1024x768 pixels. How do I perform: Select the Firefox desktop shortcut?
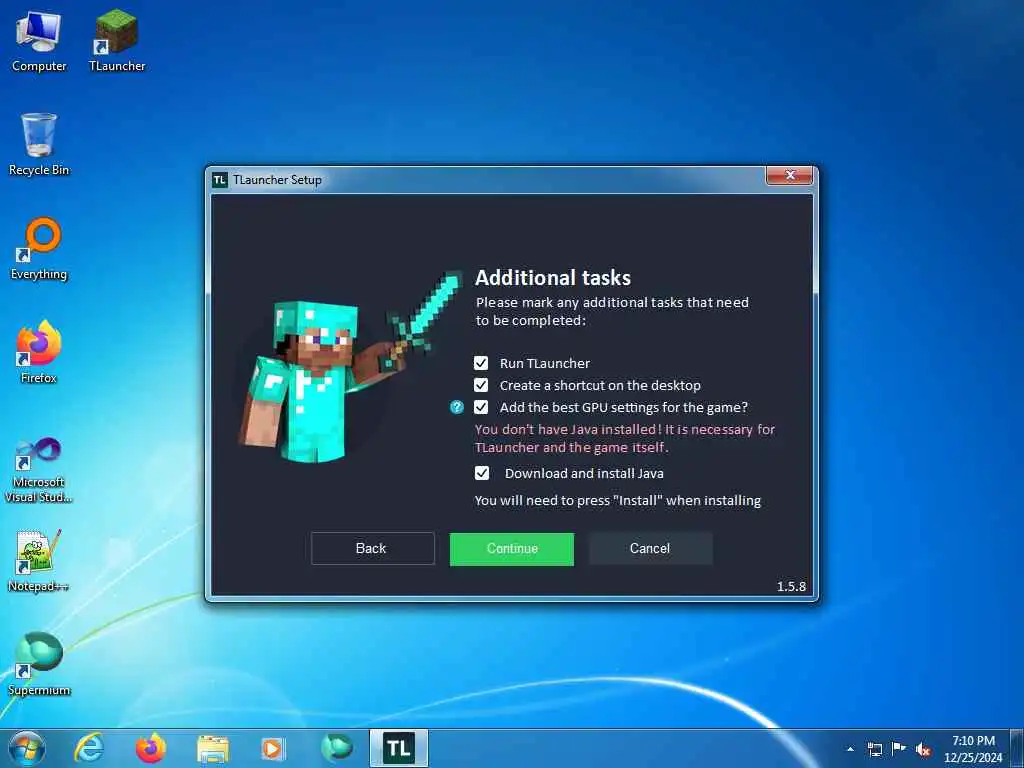pos(39,352)
